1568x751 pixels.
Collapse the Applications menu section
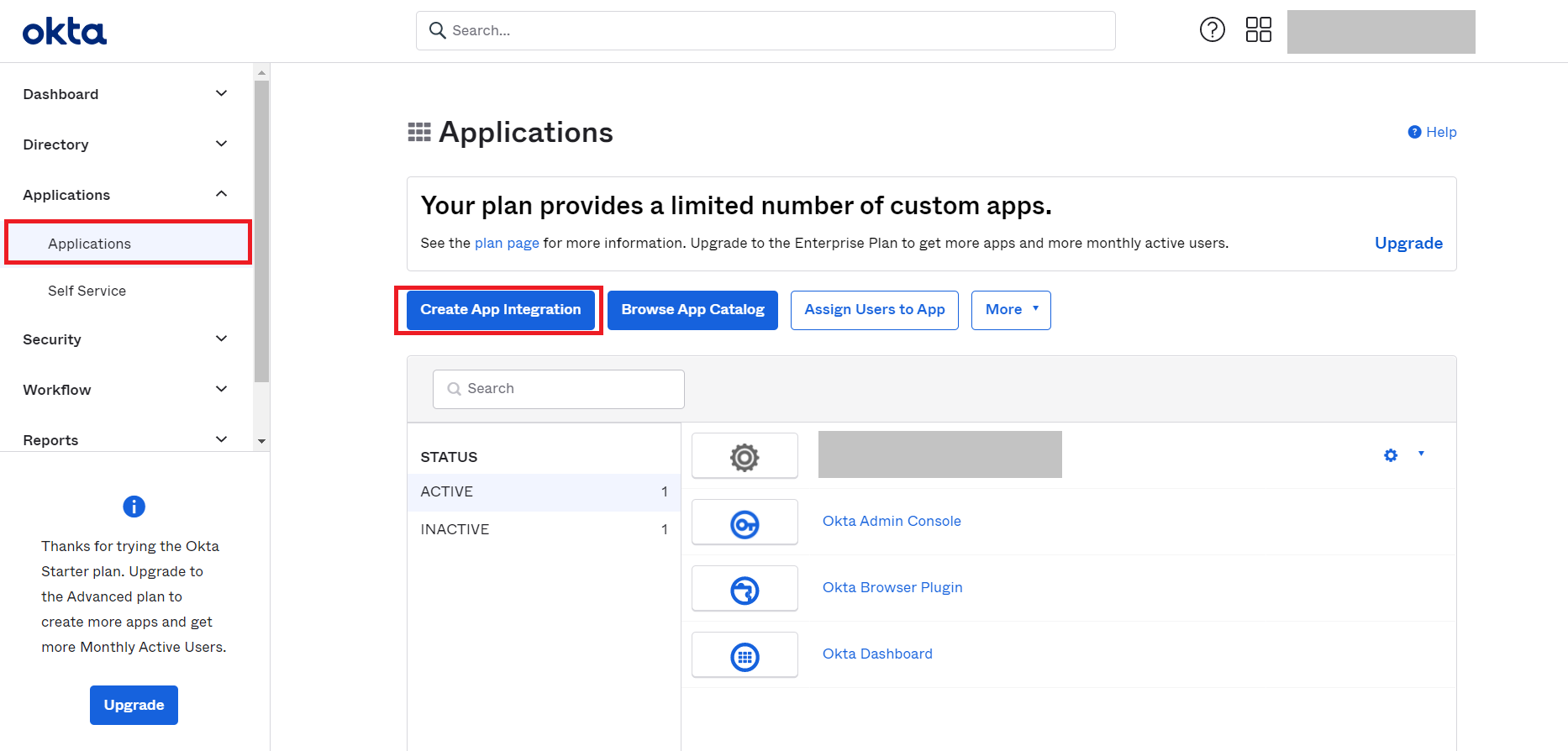(x=126, y=195)
